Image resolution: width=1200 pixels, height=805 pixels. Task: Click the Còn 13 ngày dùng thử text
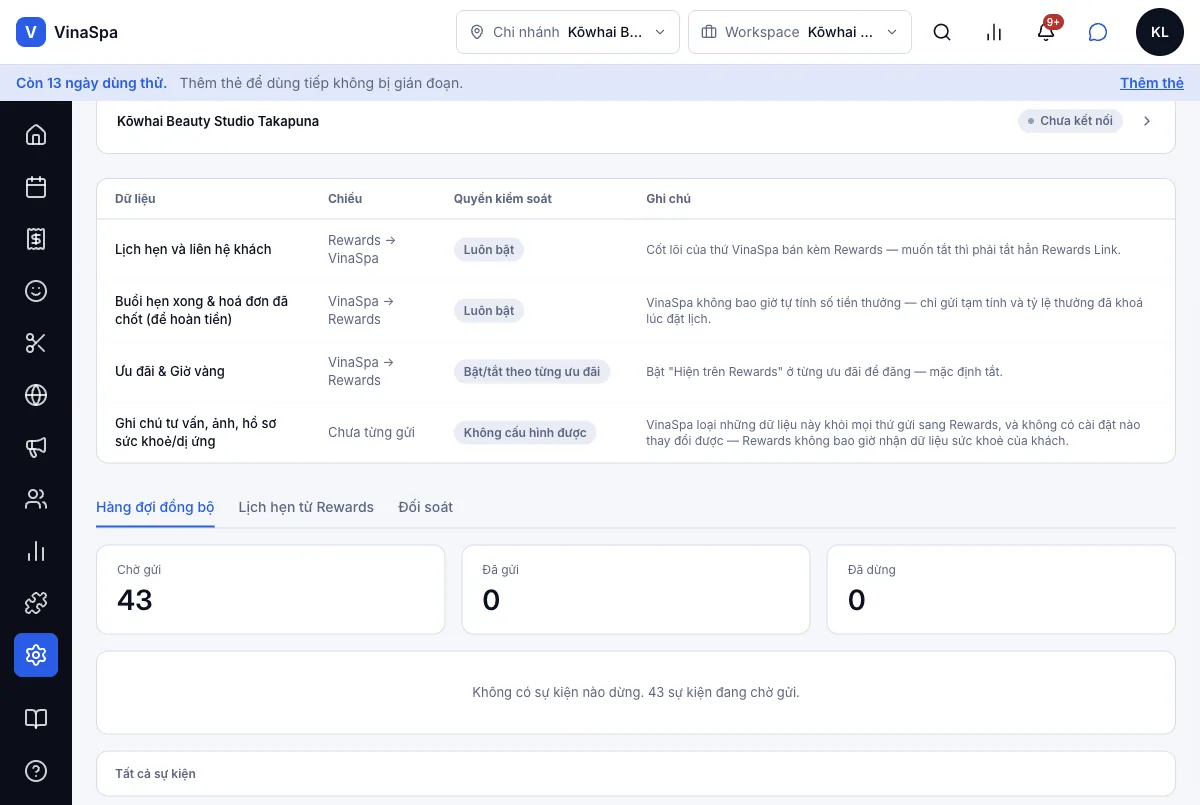pos(91,83)
